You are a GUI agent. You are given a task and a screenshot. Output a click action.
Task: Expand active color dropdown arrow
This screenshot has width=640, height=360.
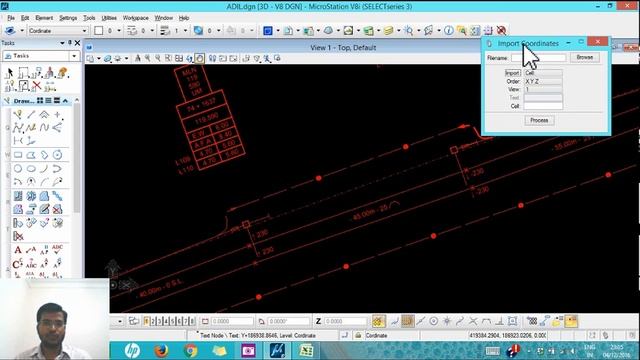(x=119, y=31)
